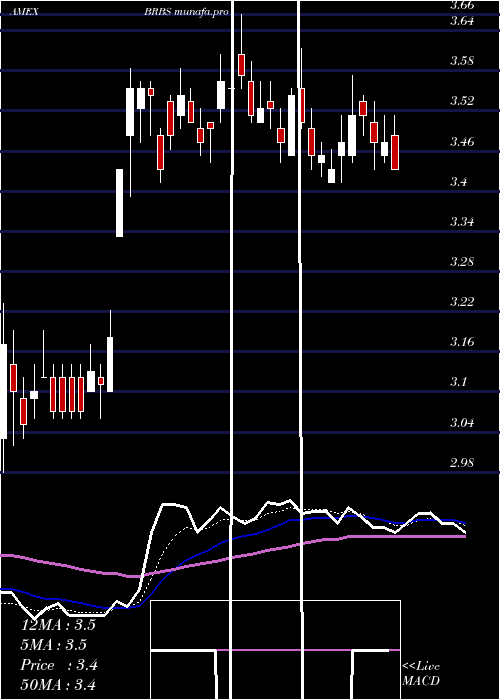500x700 pixels.
Task: Click the last red candle on the right
Action: tap(395, 152)
